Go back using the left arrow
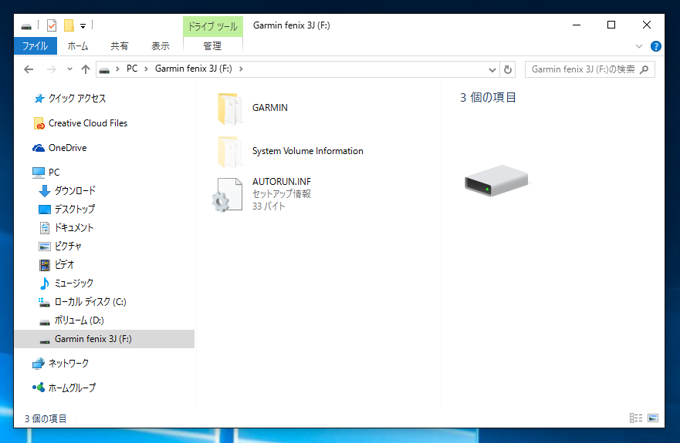The image size is (680, 443). pyautogui.click(x=29, y=69)
